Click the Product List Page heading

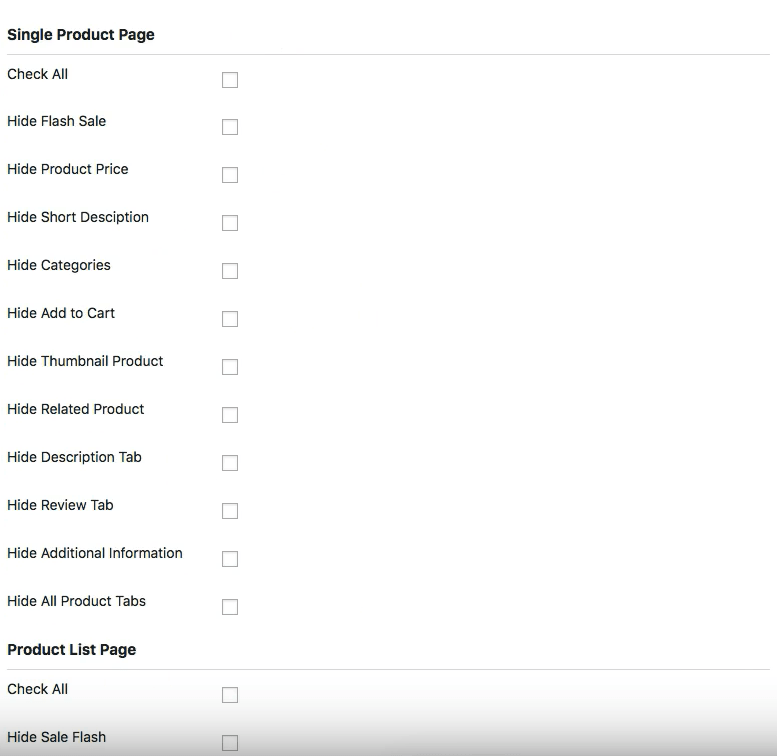[72, 649]
